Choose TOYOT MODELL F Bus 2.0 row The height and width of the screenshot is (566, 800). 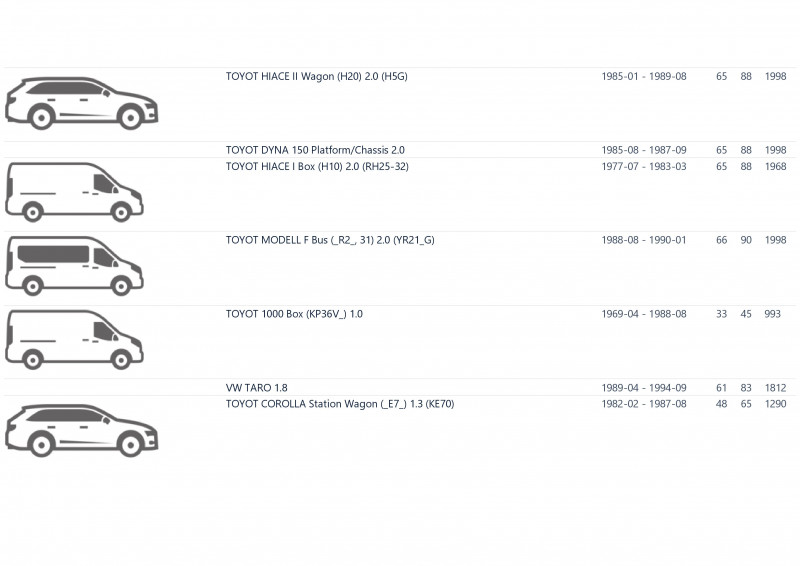click(x=330, y=240)
